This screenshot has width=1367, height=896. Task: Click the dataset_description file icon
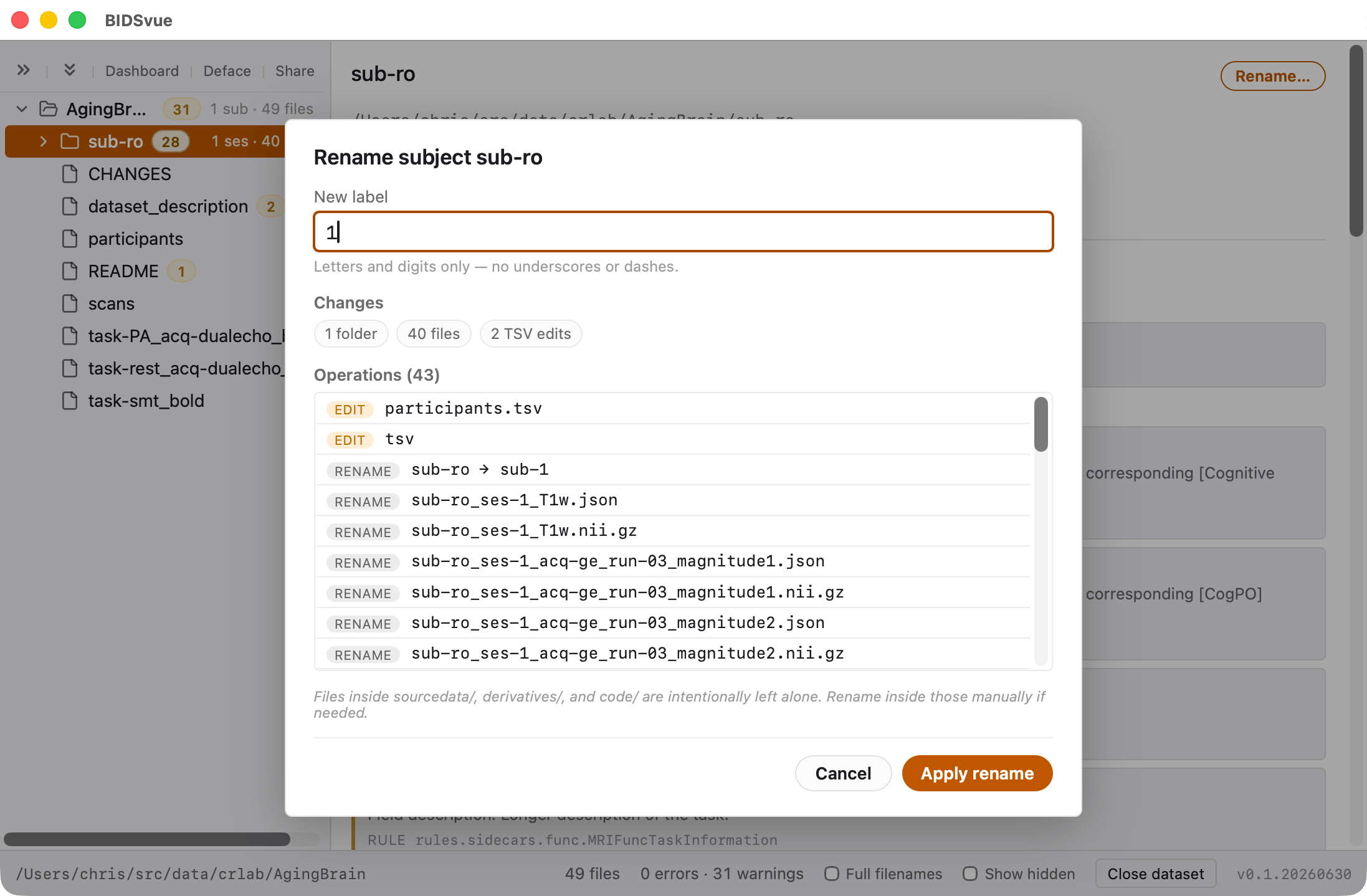point(70,206)
